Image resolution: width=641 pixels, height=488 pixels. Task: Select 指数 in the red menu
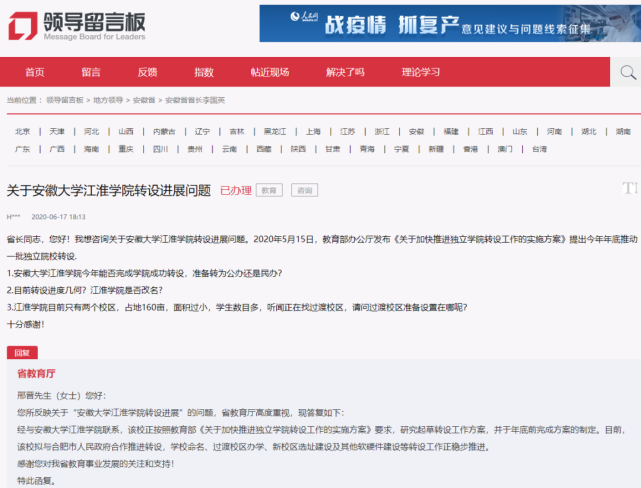(x=204, y=72)
